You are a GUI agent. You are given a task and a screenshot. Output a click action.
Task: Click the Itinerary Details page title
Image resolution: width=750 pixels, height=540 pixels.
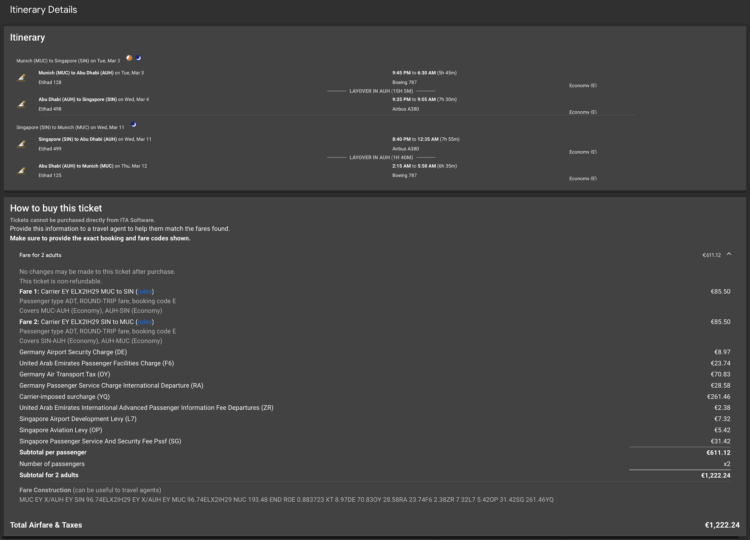click(x=44, y=10)
